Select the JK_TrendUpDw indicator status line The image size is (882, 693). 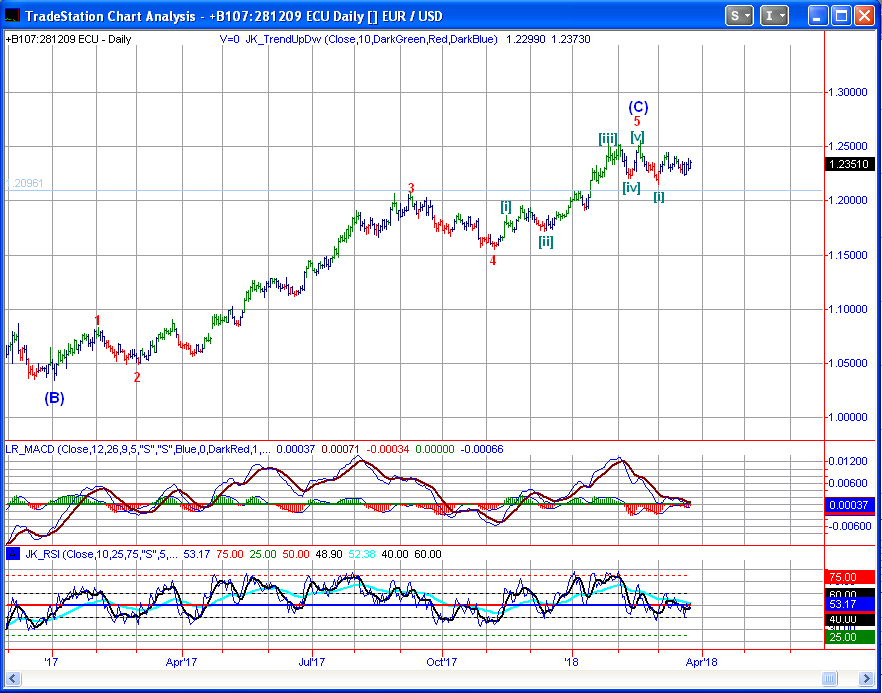[404, 39]
